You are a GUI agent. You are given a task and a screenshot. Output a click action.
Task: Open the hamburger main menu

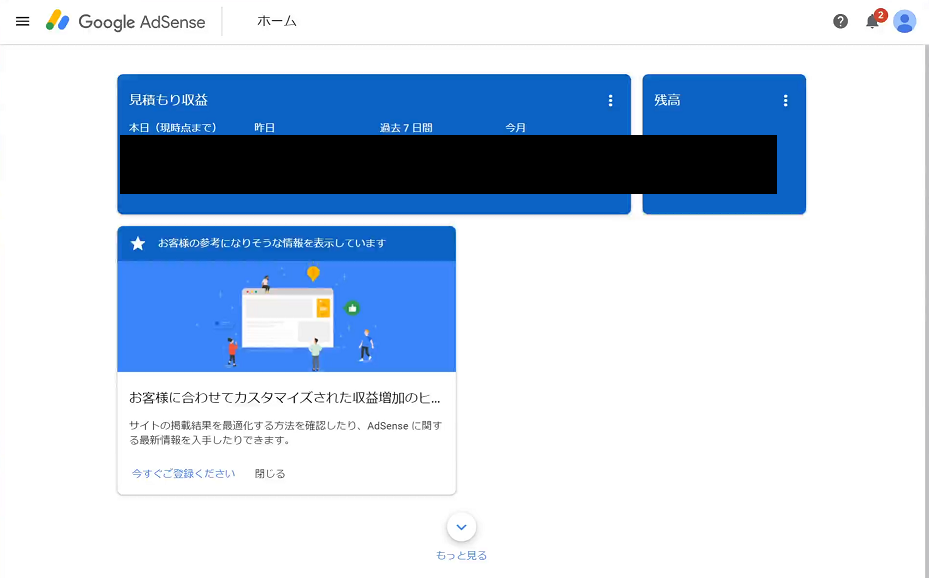pos(23,22)
